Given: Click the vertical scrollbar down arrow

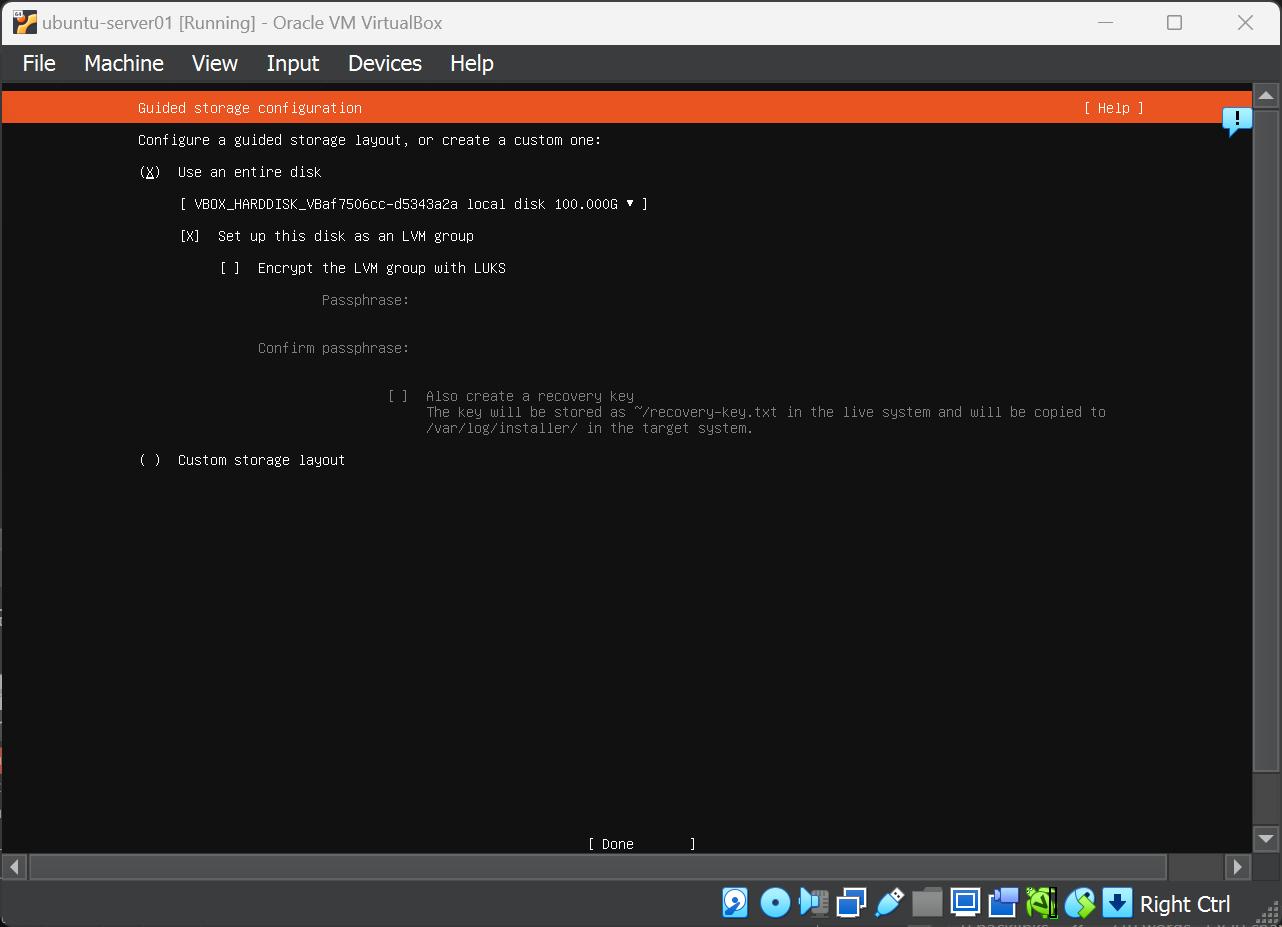Looking at the screenshot, I should click(x=1266, y=838).
